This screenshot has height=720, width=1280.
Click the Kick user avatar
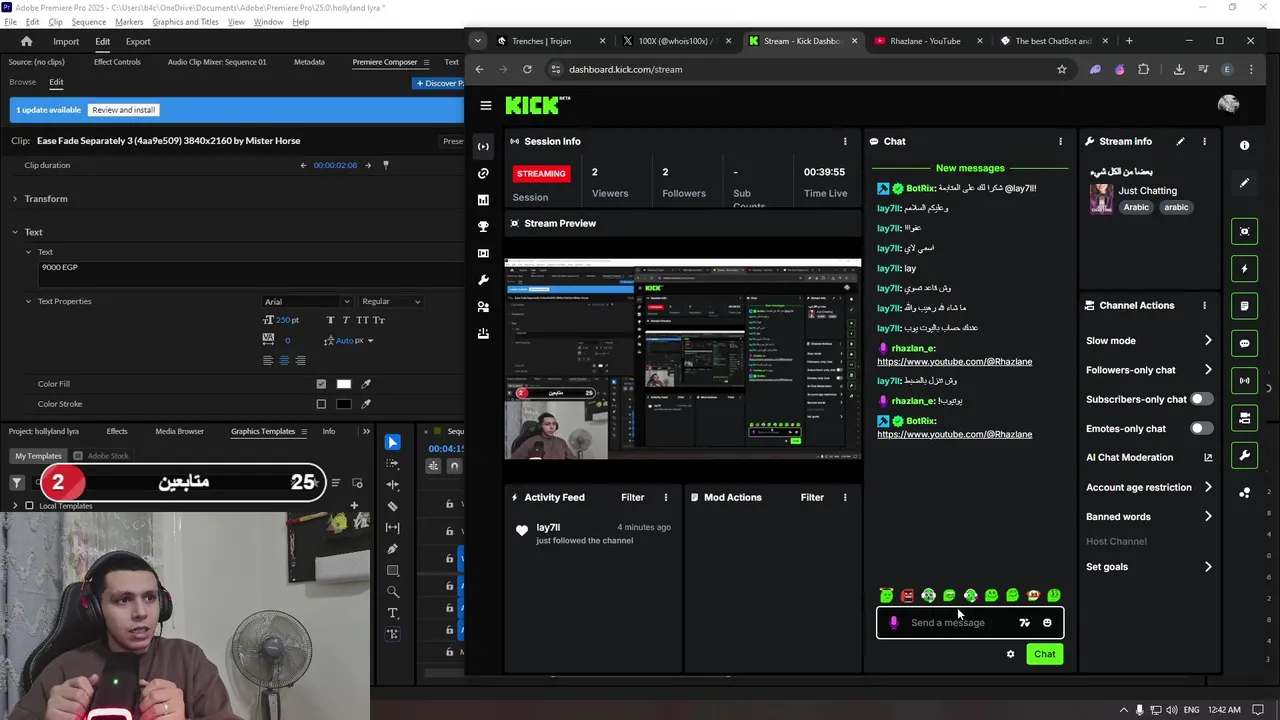pos(1228,104)
